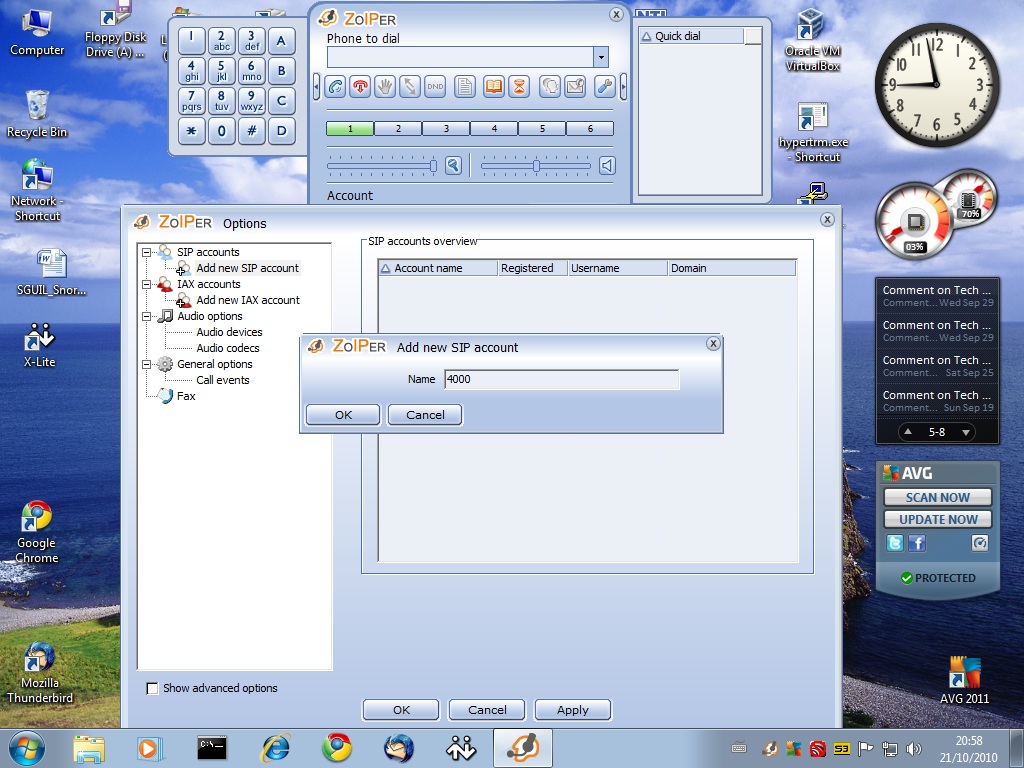The width and height of the screenshot is (1024, 768).
Task: Click the blue Dial call icon
Action: [x=336, y=86]
